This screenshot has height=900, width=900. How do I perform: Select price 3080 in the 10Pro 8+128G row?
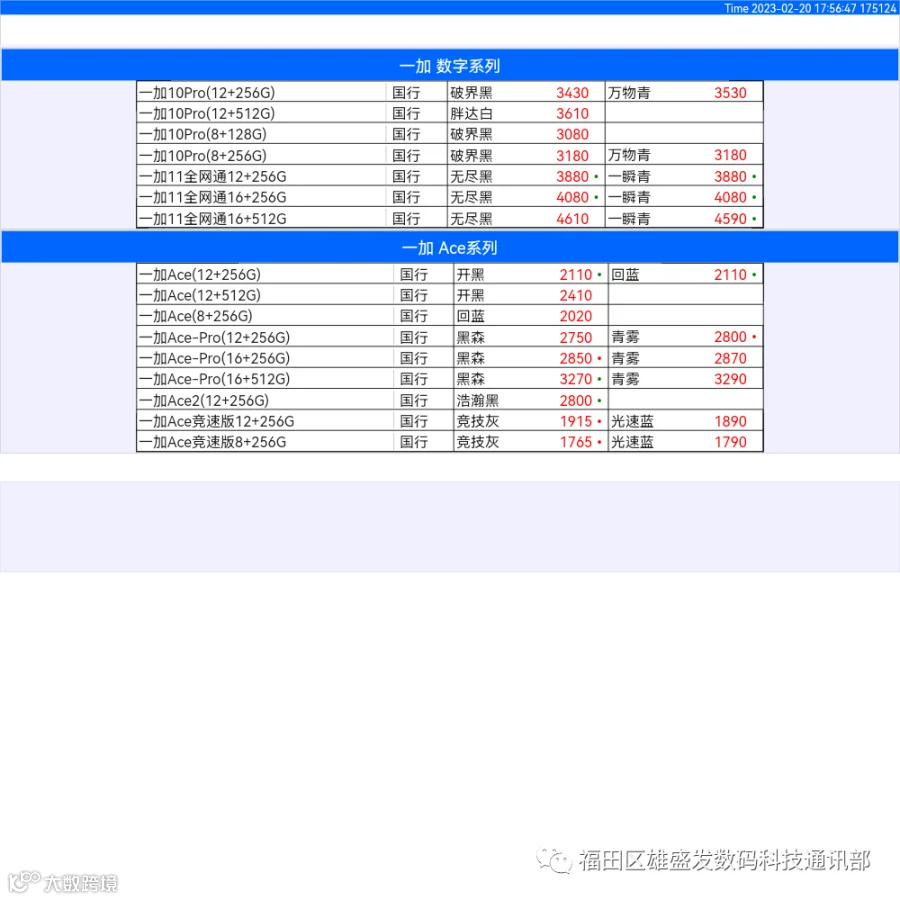click(x=572, y=134)
